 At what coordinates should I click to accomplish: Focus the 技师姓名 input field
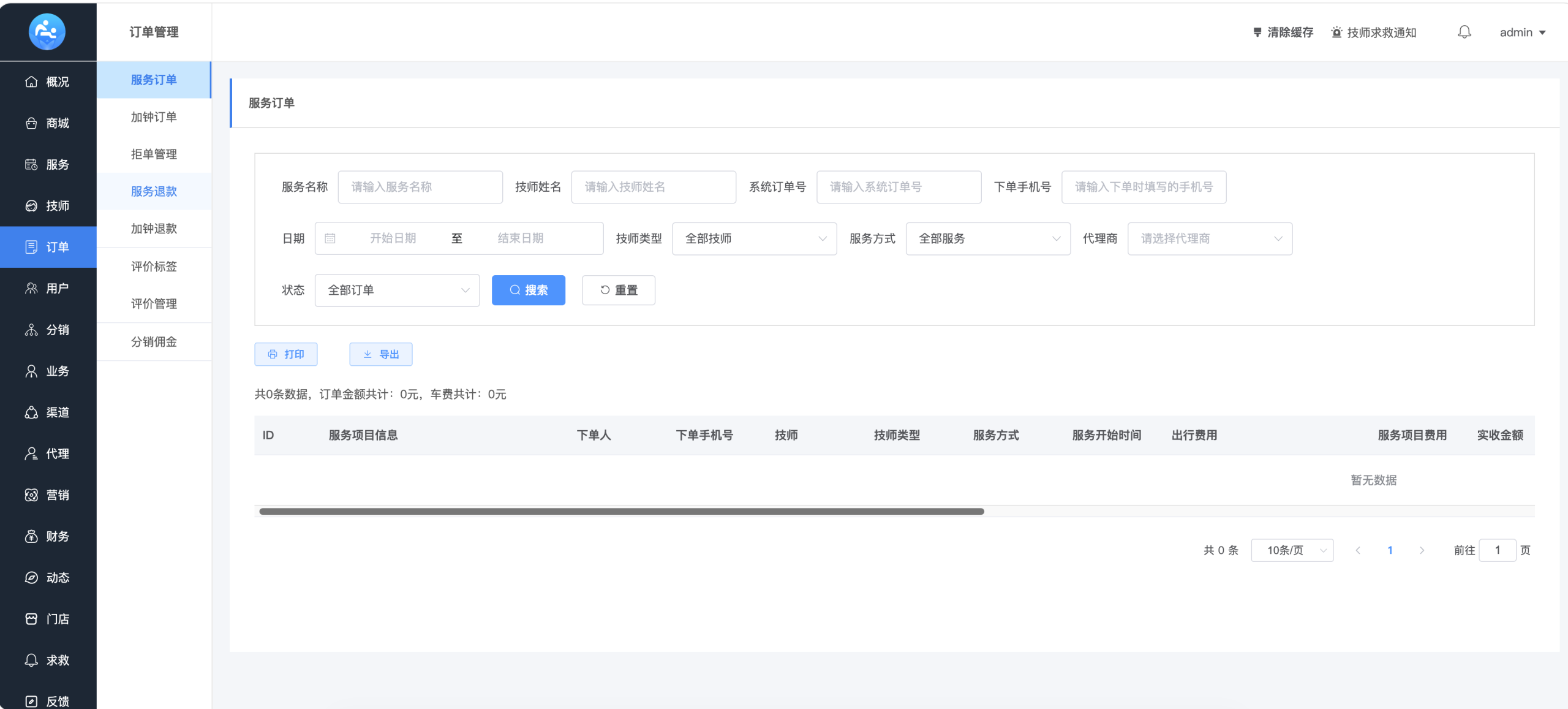click(x=654, y=187)
